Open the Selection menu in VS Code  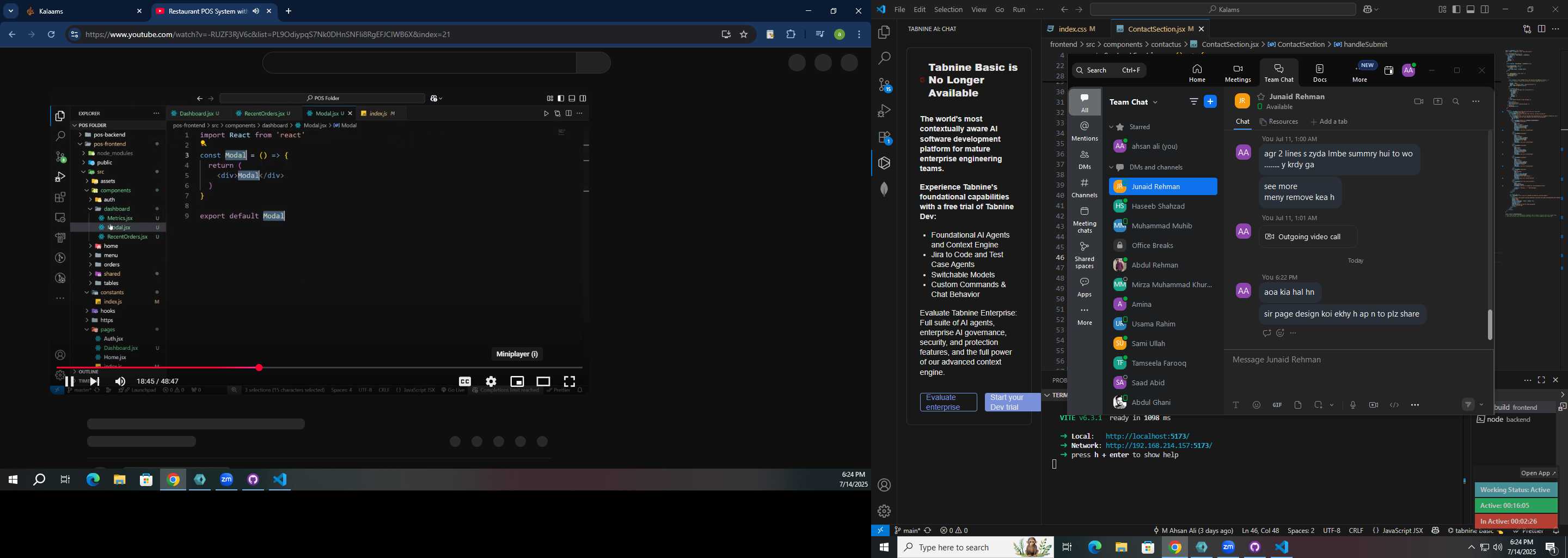[948, 10]
